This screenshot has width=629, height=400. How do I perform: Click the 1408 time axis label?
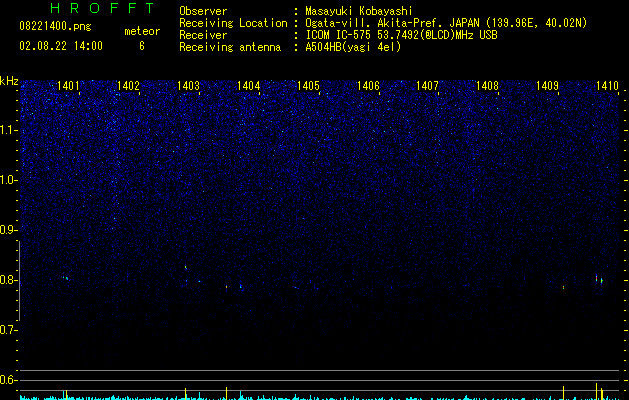pos(487,85)
